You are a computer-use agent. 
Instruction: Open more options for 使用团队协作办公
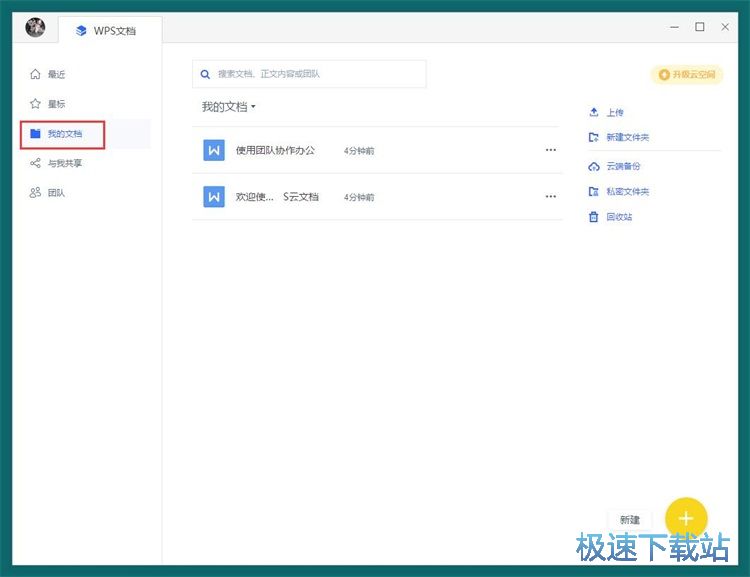550,150
